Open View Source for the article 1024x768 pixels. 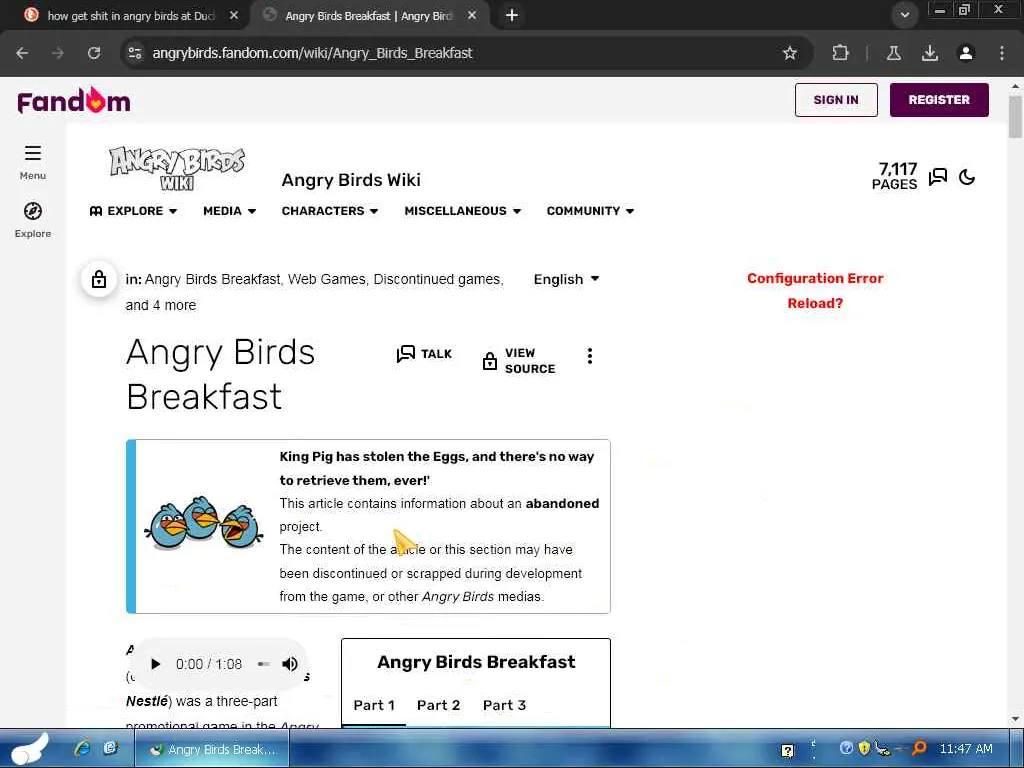[519, 360]
